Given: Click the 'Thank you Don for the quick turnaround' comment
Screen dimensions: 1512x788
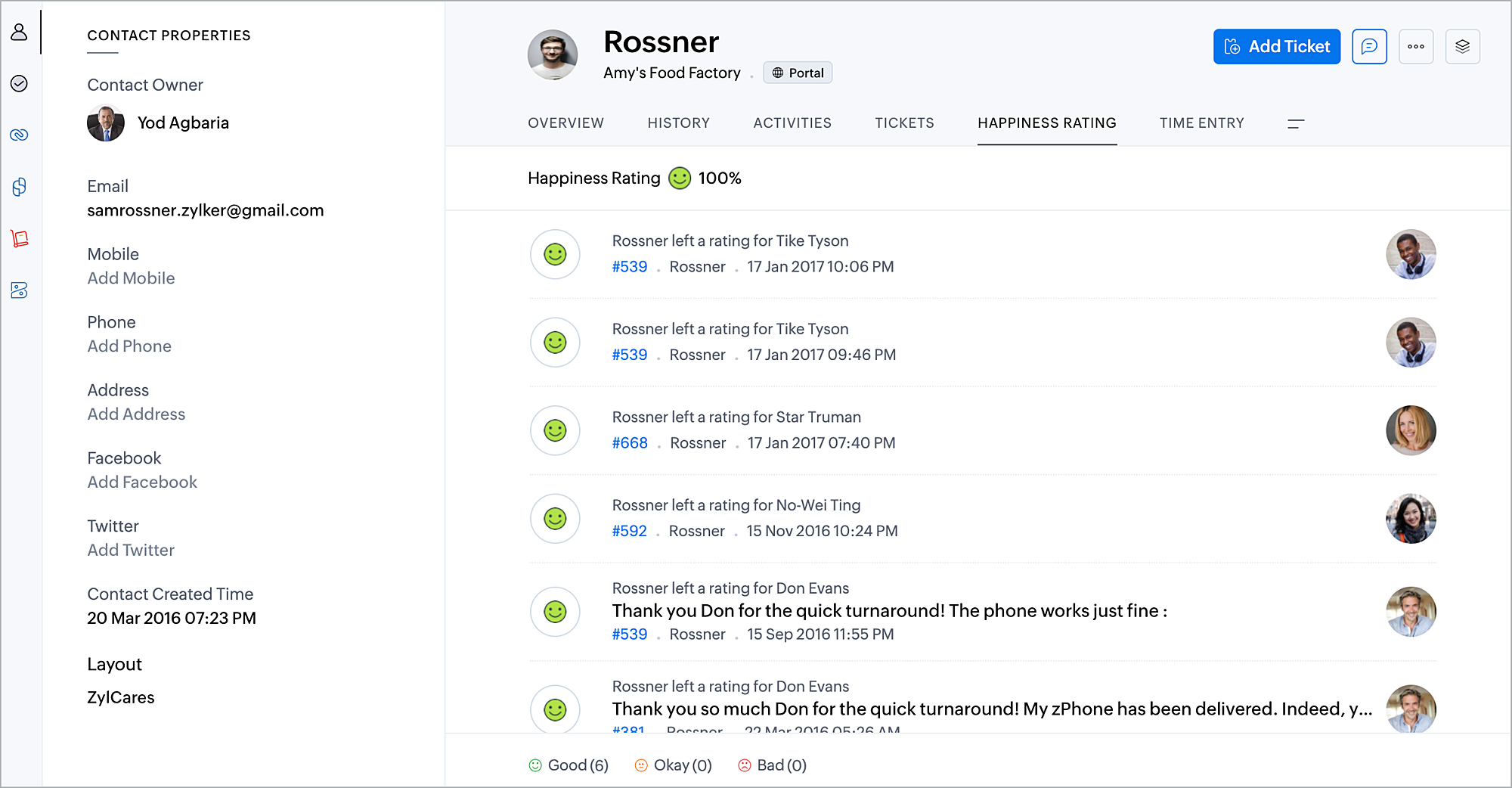Looking at the screenshot, I should (x=890, y=611).
